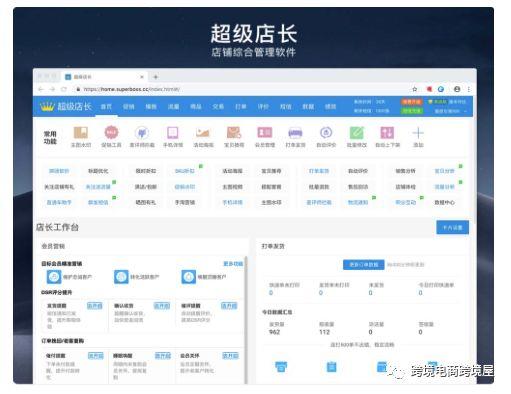
Task: Close the 超级店长 browser tab
Action: click(x=142, y=77)
